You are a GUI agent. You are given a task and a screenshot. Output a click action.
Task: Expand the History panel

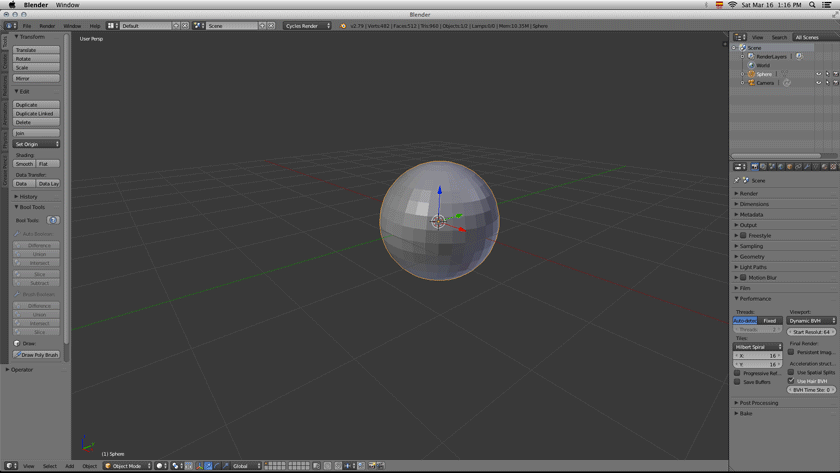[28, 197]
